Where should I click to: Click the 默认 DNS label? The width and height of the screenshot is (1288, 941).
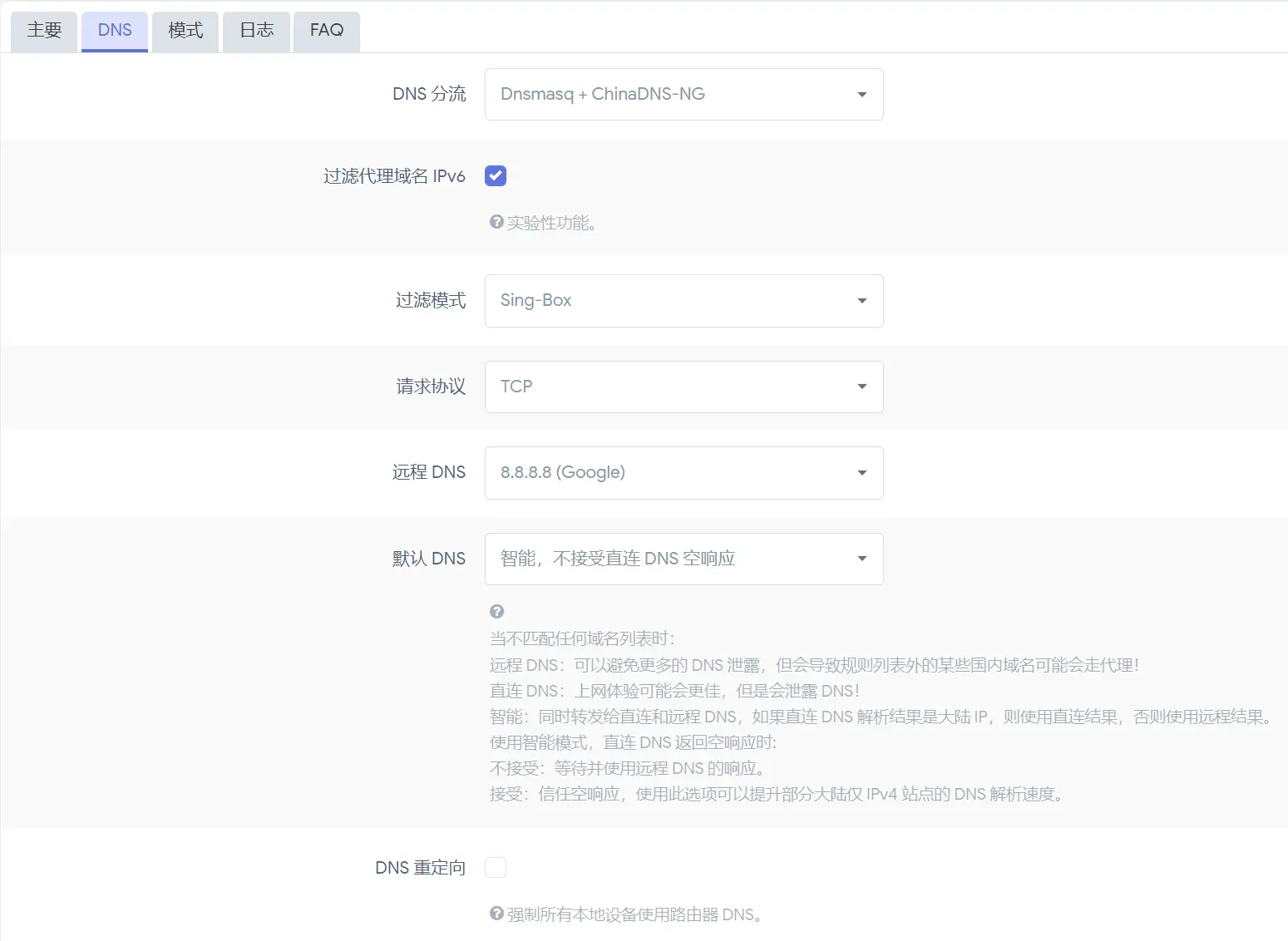429,559
